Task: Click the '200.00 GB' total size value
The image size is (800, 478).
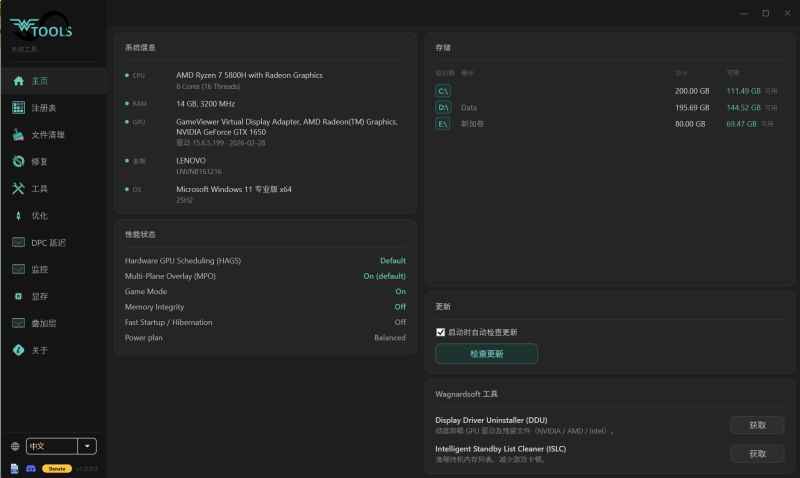Action: (x=692, y=91)
